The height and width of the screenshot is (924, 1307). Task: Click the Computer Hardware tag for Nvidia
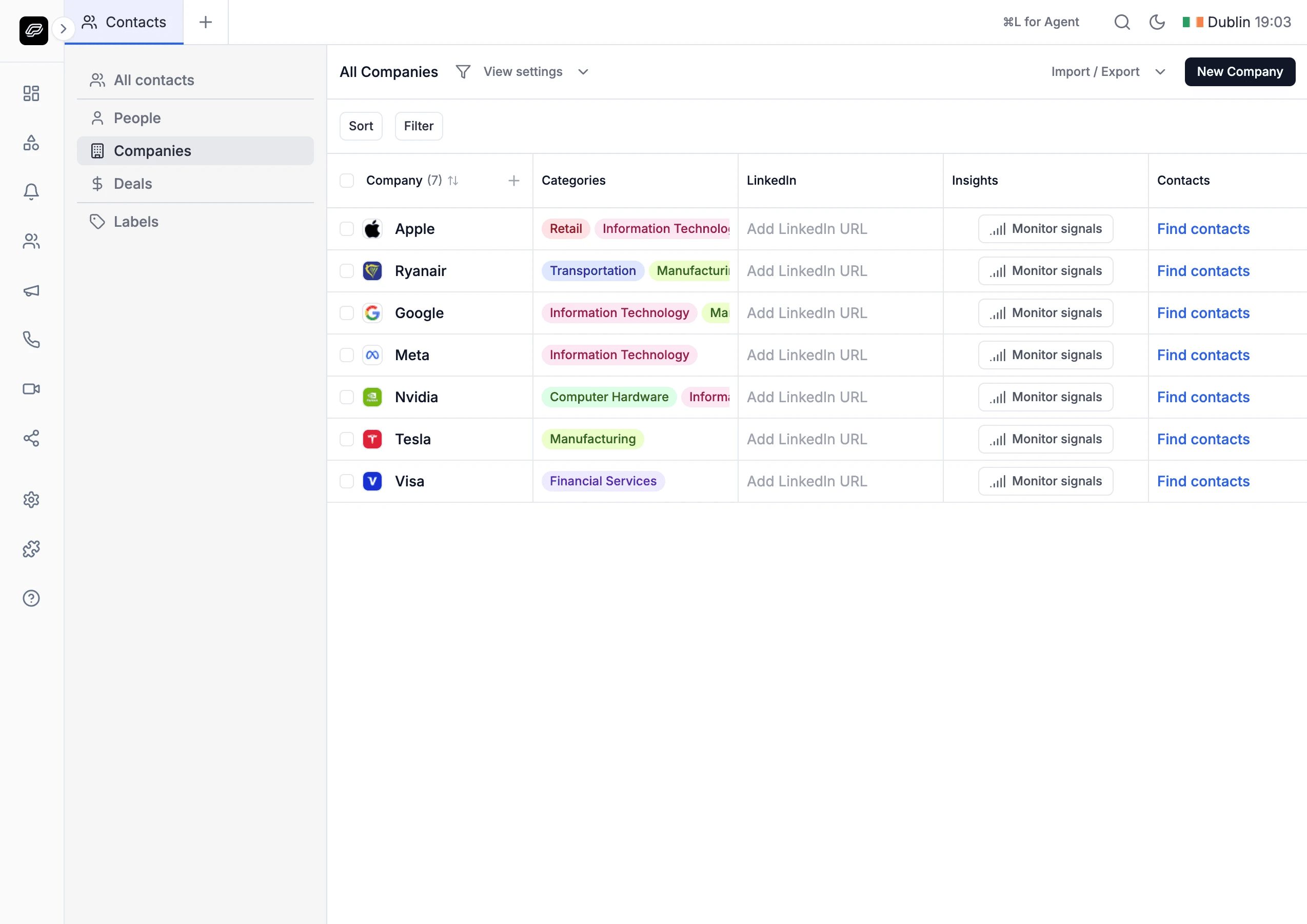pyautogui.click(x=609, y=398)
